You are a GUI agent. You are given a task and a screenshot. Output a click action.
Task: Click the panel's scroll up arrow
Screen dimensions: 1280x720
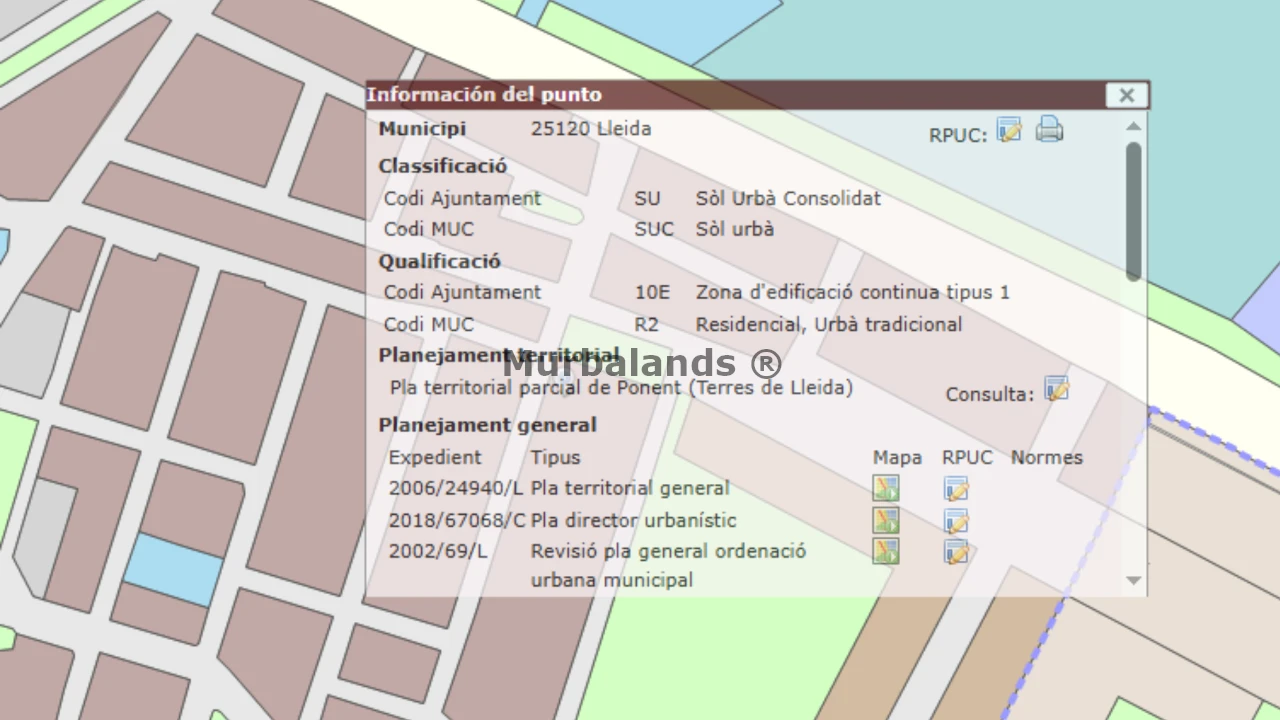(x=1133, y=126)
